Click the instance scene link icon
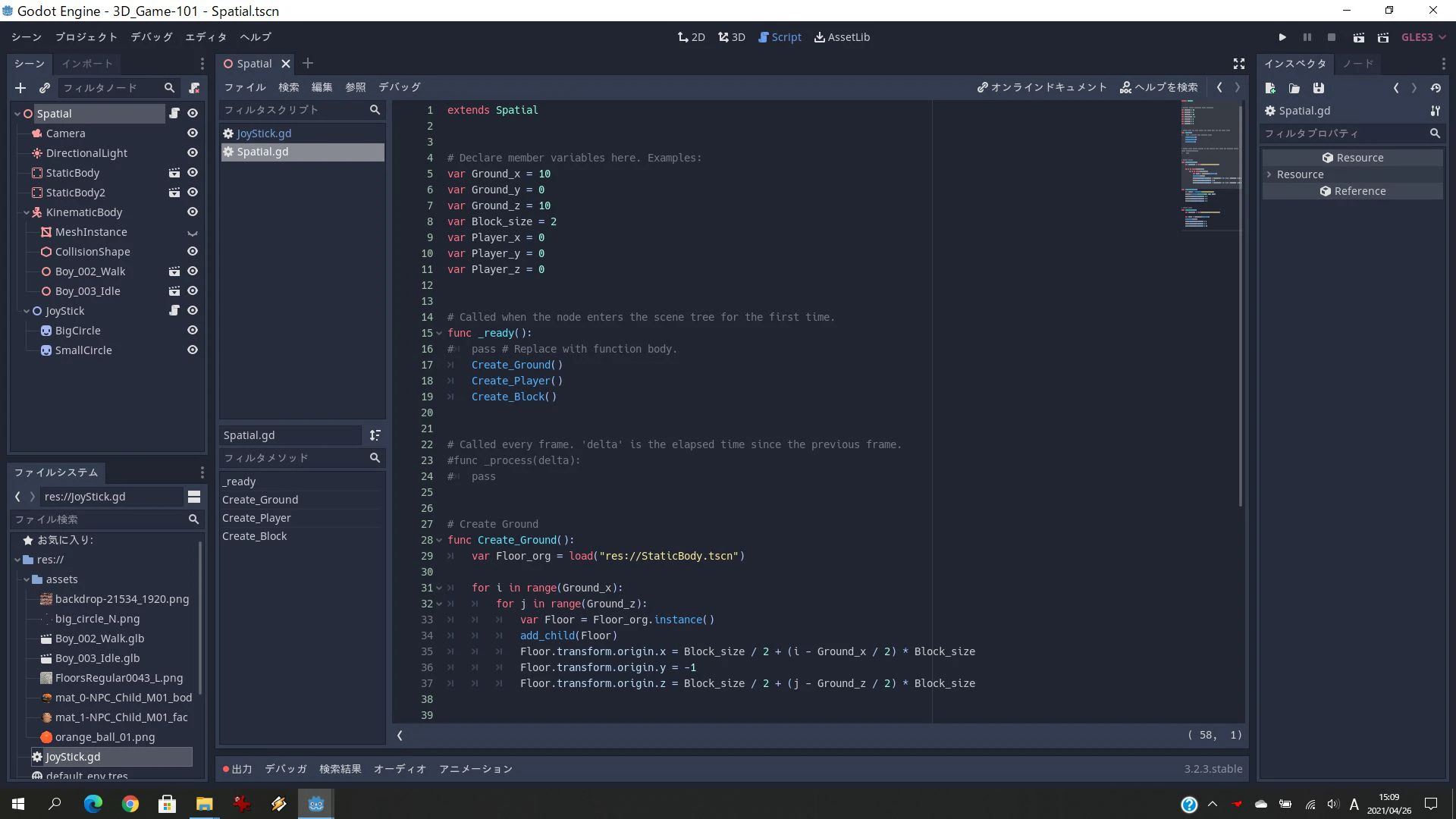 (45, 88)
